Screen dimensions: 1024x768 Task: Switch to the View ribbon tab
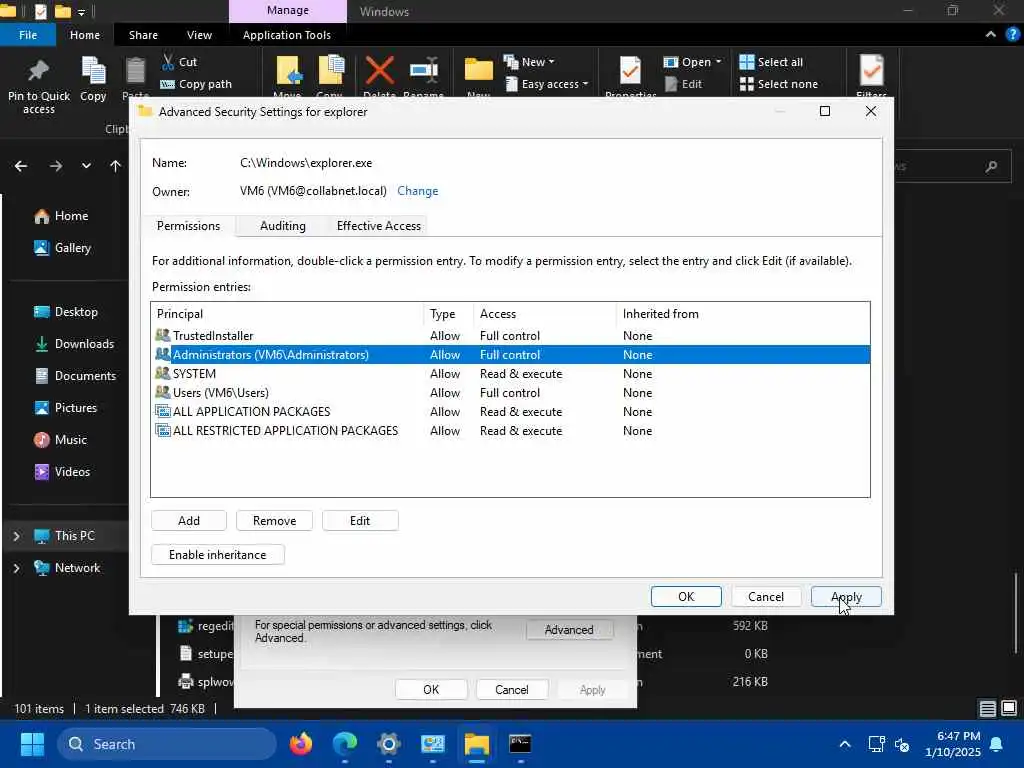tap(199, 35)
